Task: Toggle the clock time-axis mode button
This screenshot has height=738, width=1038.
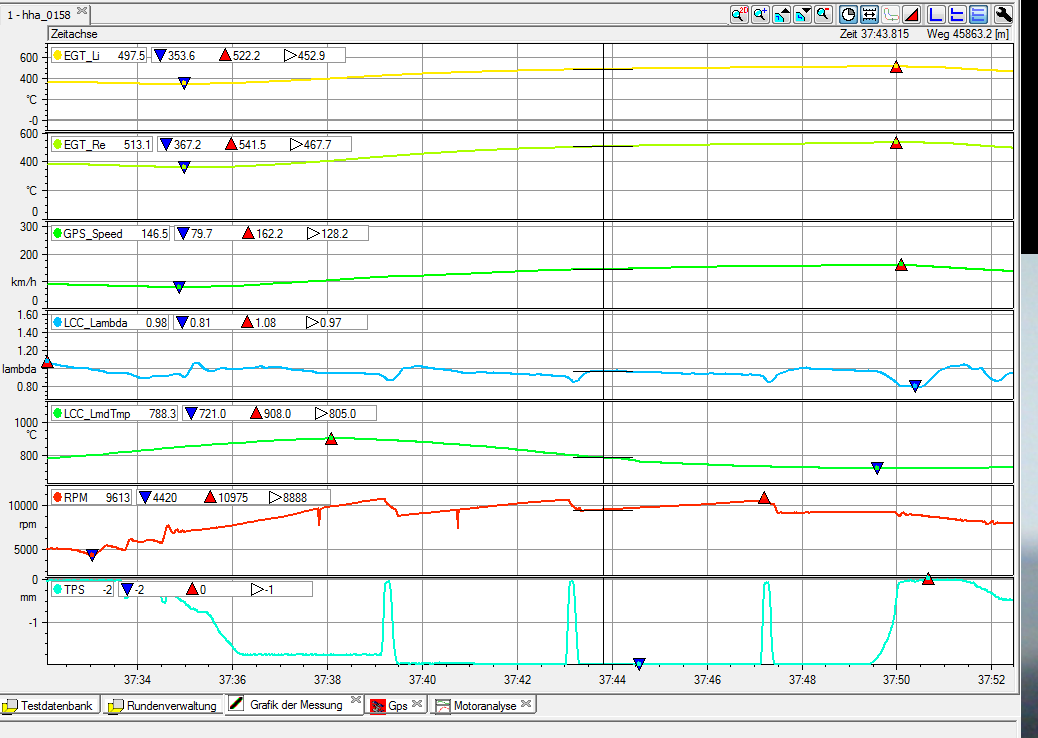Action: pos(848,14)
